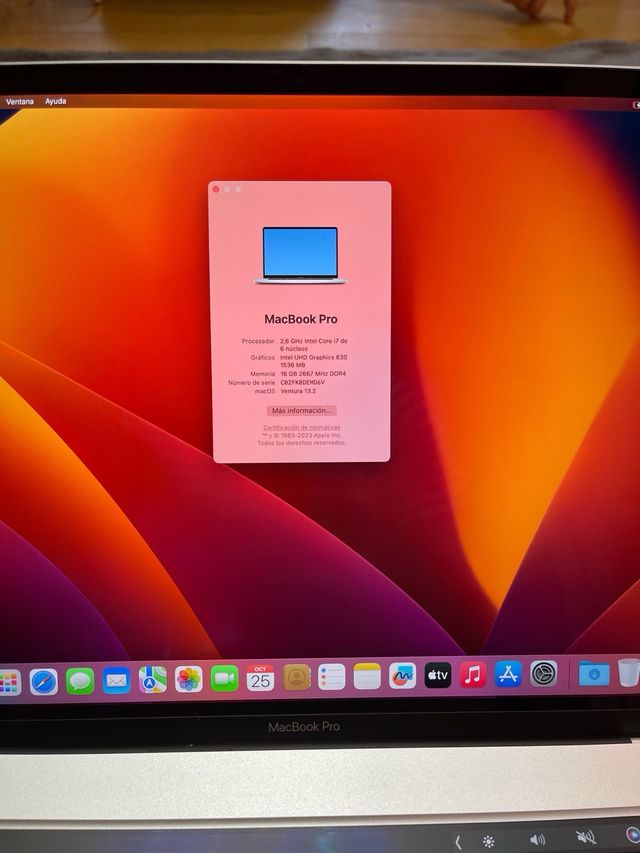Start FaceTime from the Dock
Image resolution: width=640 pixels, height=853 pixels.
coord(225,678)
